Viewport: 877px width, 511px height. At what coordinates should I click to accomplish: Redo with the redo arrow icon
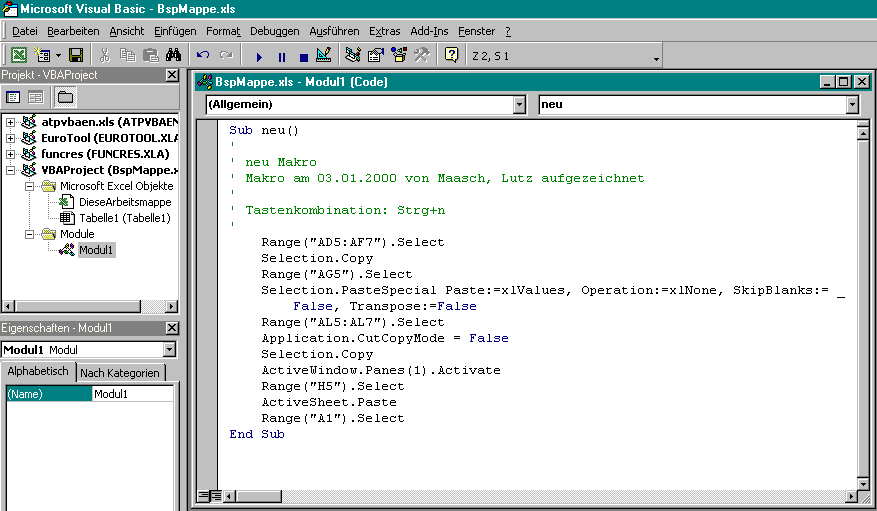(226, 55)
